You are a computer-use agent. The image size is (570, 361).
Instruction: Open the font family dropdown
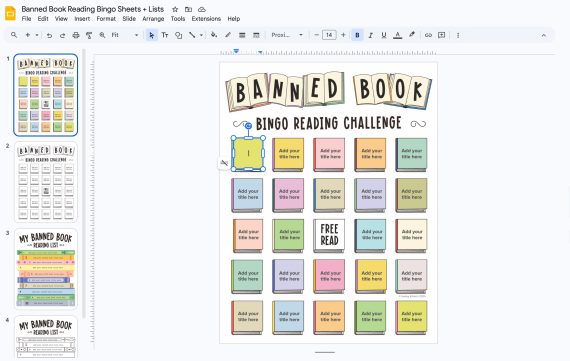tap(287, 35)
